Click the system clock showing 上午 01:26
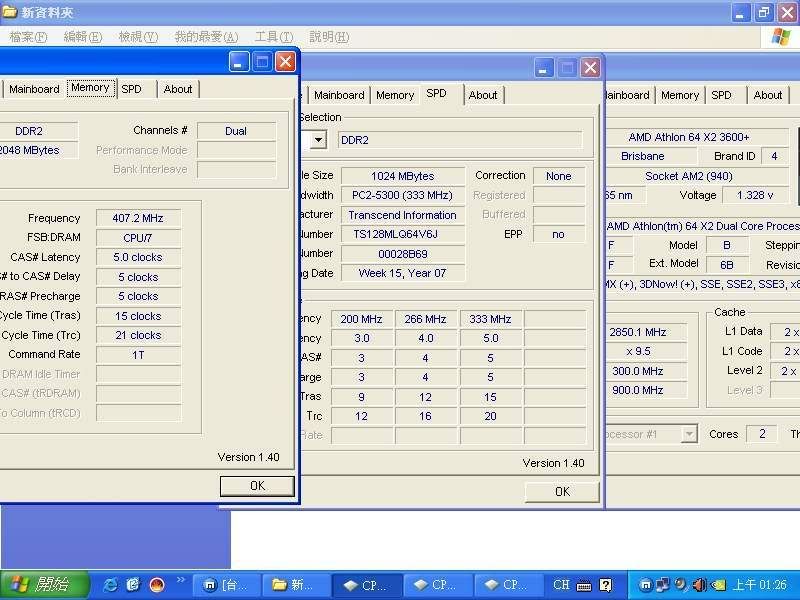Image resolution: width=800 pixels, height=600 pixels. pyautogui.click(x=760, y=585)
